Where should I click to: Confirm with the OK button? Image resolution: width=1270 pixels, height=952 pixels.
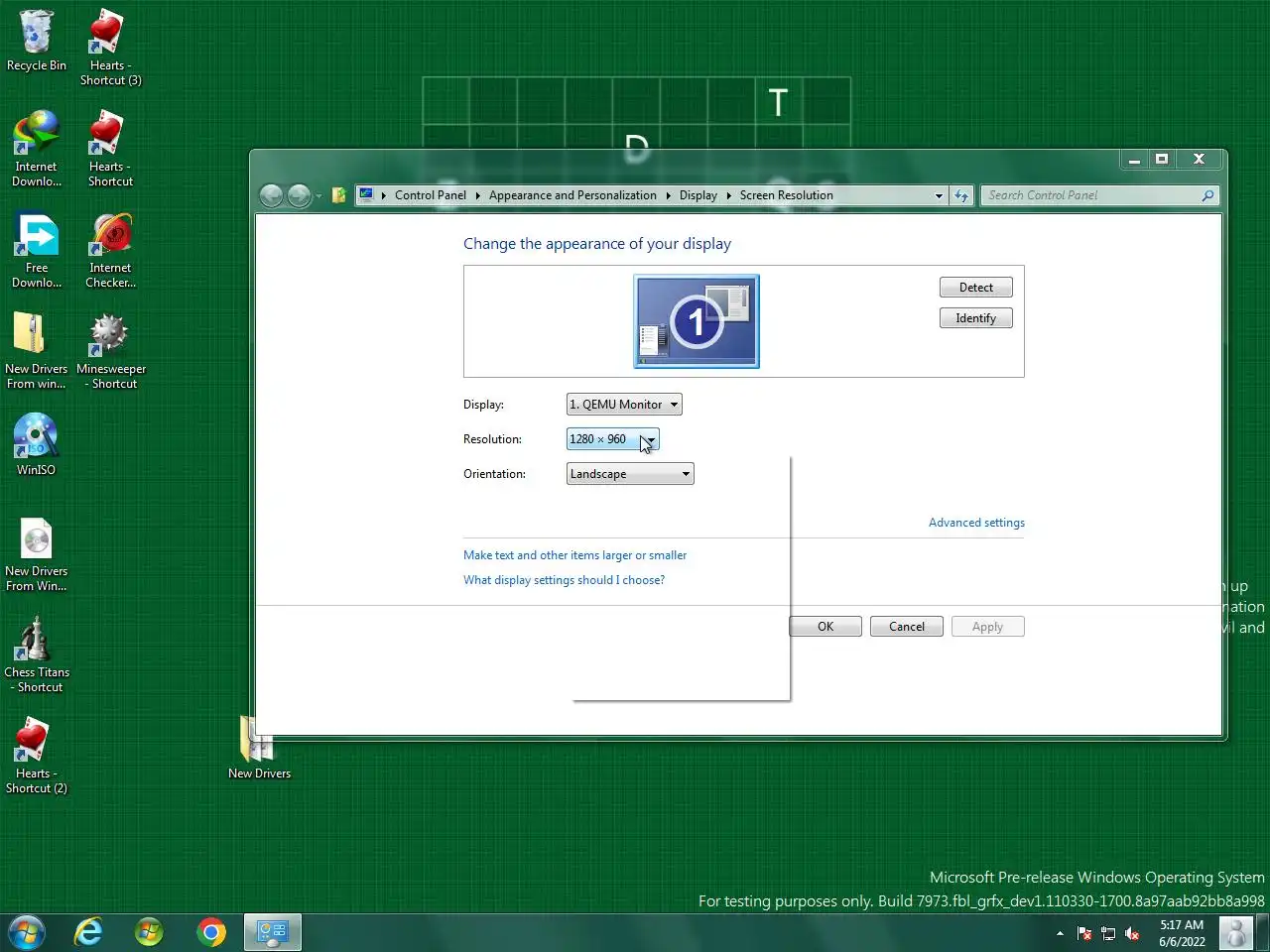pos(825,627)
